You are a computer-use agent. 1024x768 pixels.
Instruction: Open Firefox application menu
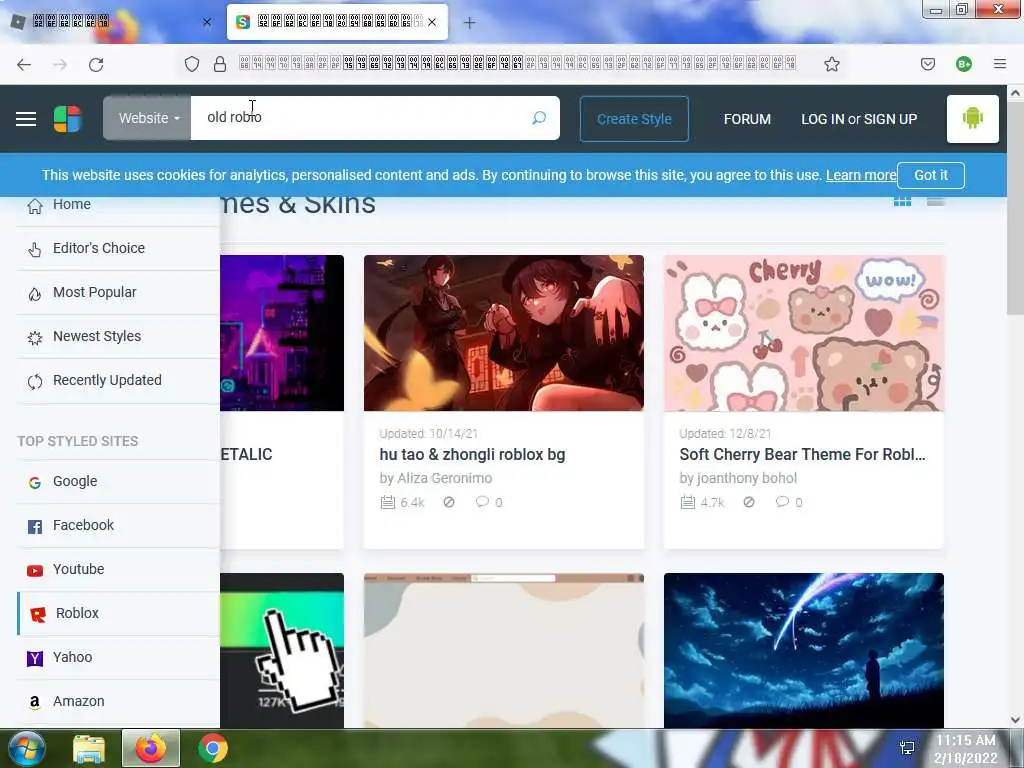[999, 64]
